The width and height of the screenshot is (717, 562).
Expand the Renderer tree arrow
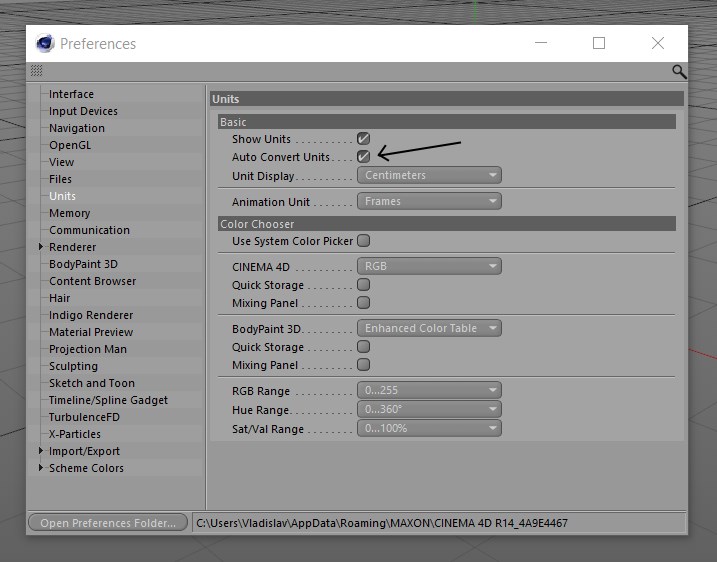click(41, 246)
